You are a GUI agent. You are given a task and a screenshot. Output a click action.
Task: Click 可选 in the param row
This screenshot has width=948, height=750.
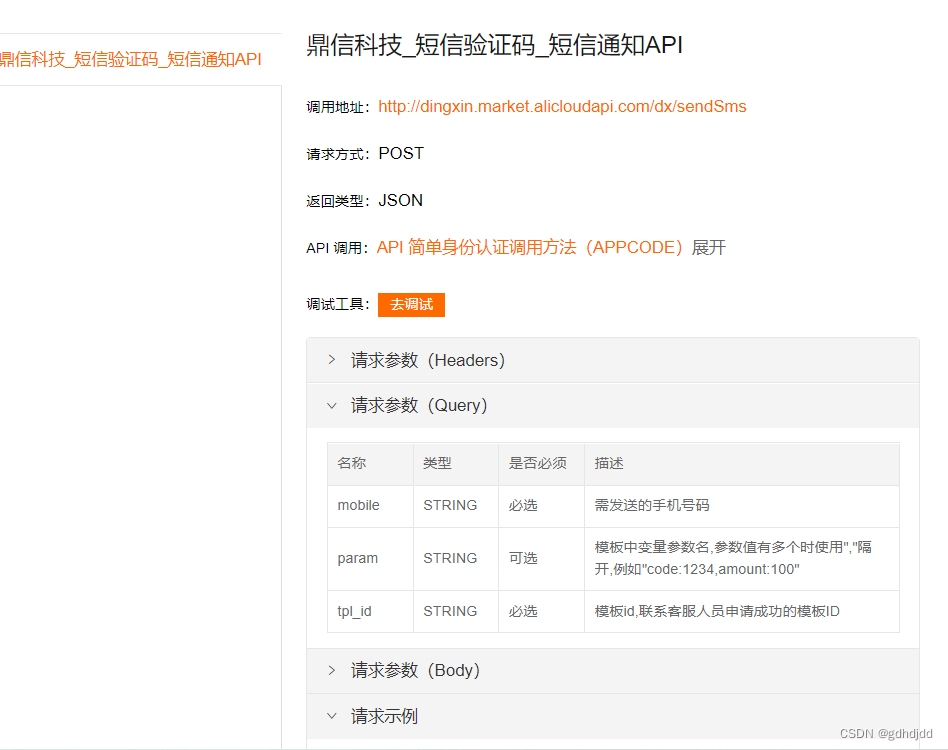click(x=523, y=558)
